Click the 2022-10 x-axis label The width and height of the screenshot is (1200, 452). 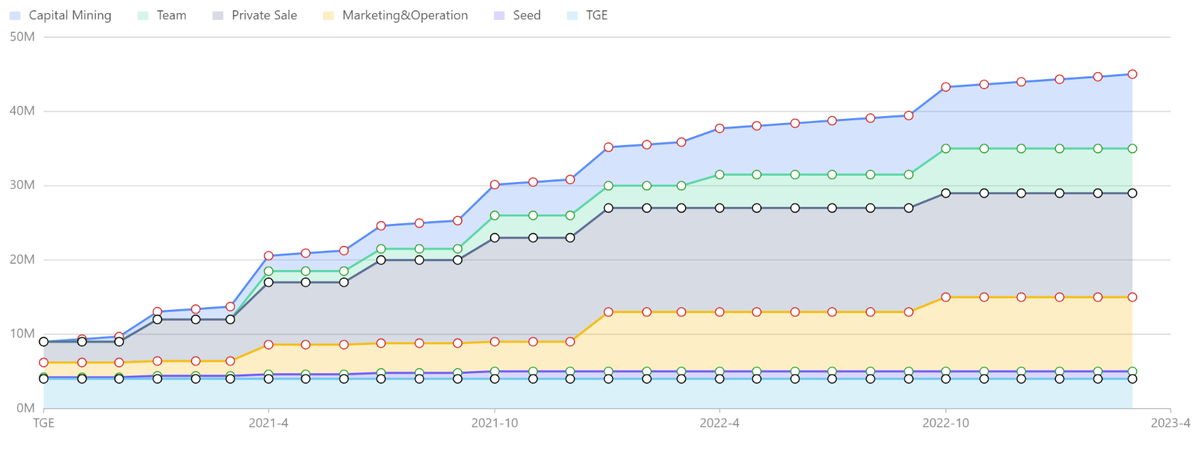tap(946, 423)
